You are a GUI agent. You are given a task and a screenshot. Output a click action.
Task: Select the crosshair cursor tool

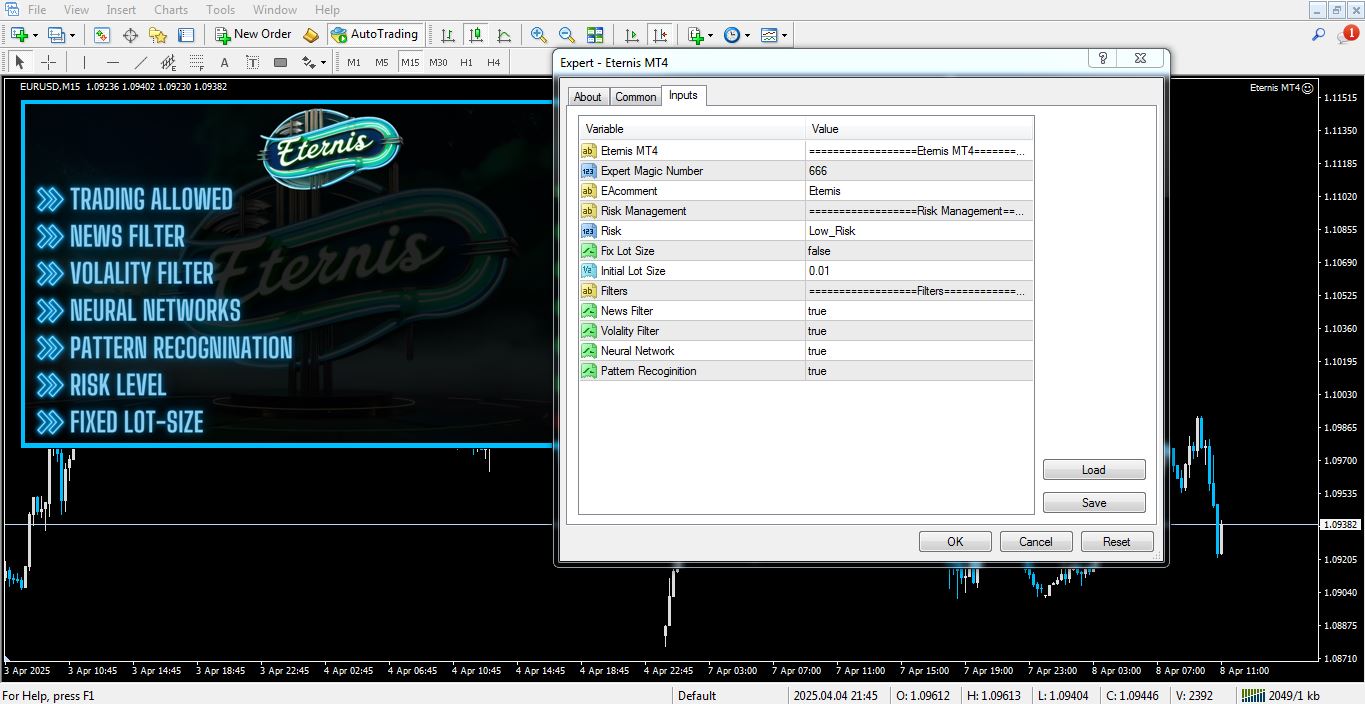point(48,62)
